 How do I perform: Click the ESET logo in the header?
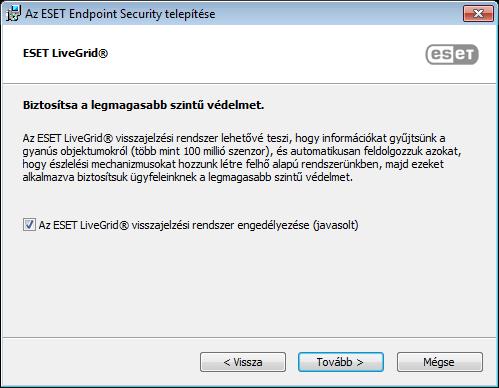click(x=452, y=54)
